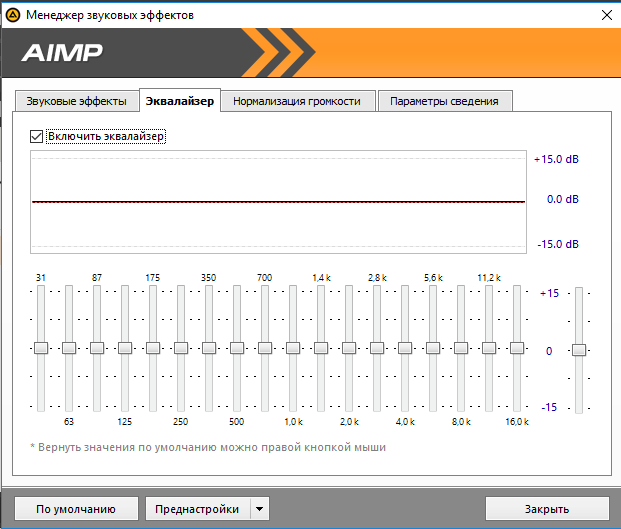Click the AIMP logo in the banner
Screen dimensions: 621x529
tap(62, 53)
